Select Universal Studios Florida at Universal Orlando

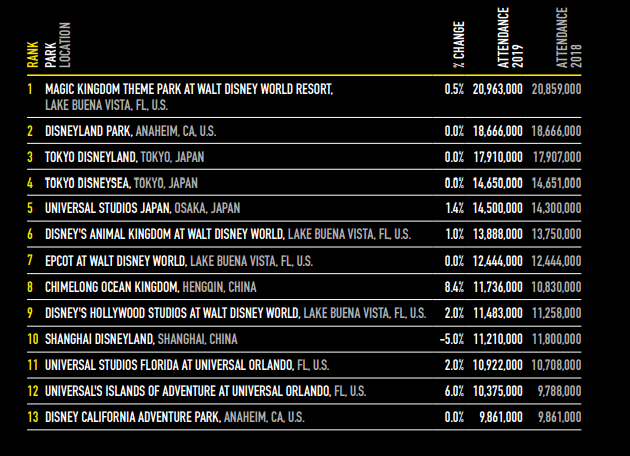[x=169, y=365]
